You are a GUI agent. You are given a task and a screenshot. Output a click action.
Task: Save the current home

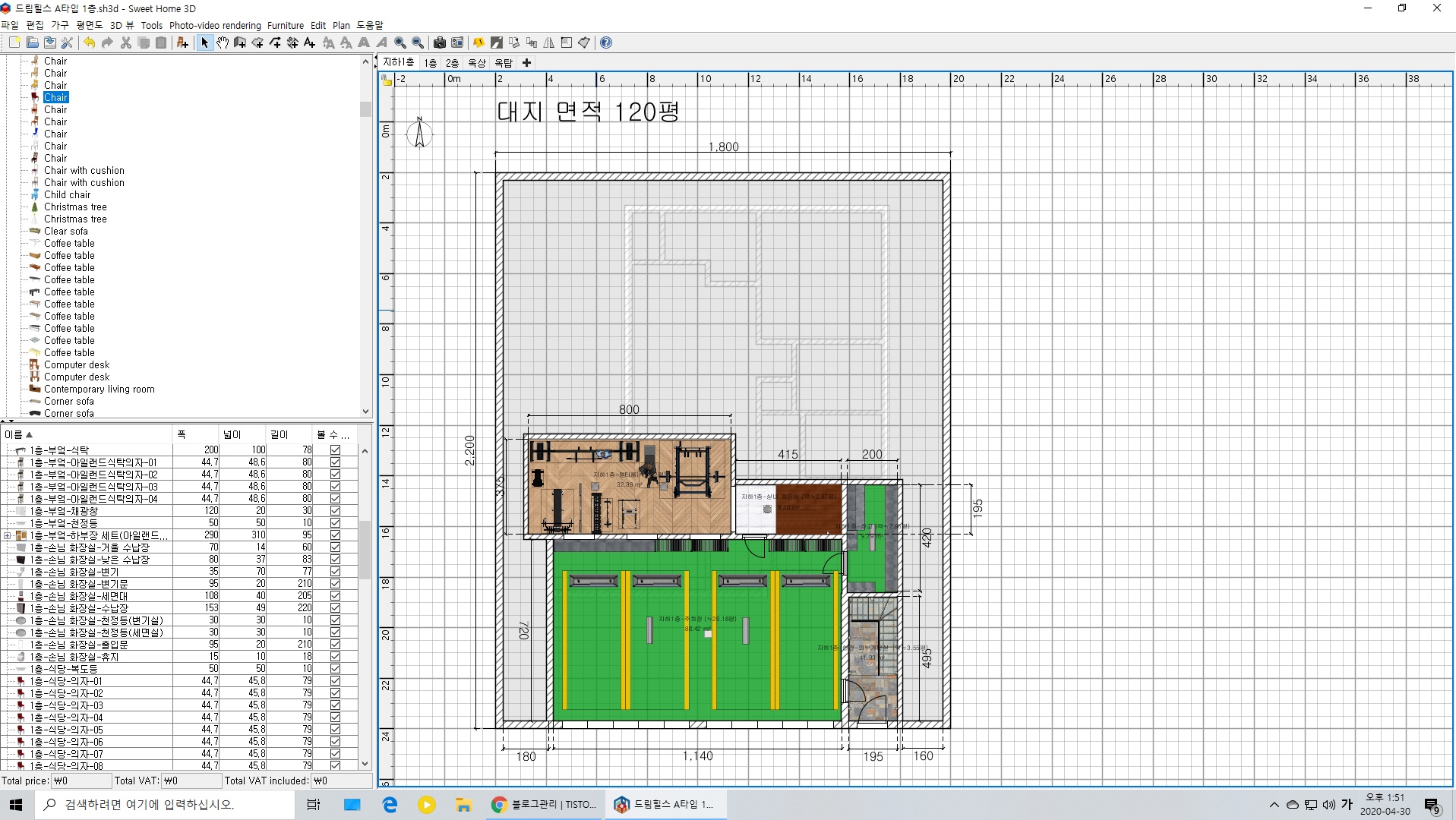pyautogui.click(x=49, y=43)
